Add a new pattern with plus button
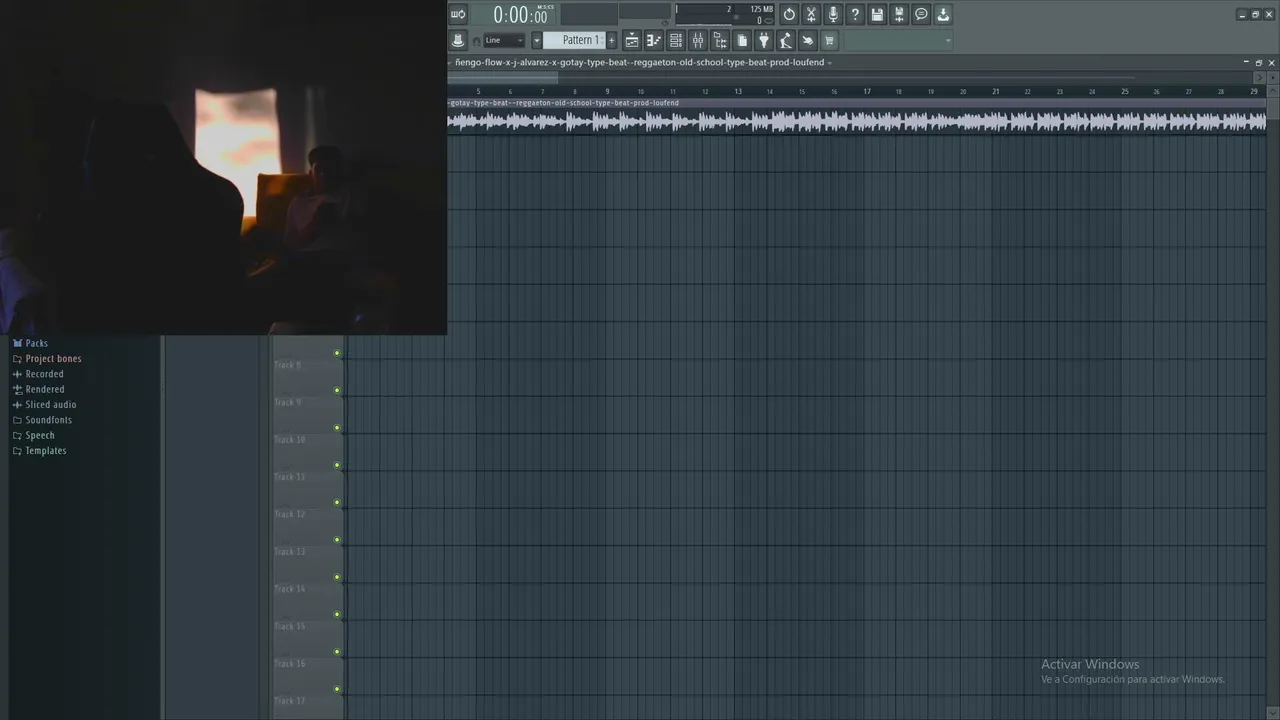 (612, 40)
